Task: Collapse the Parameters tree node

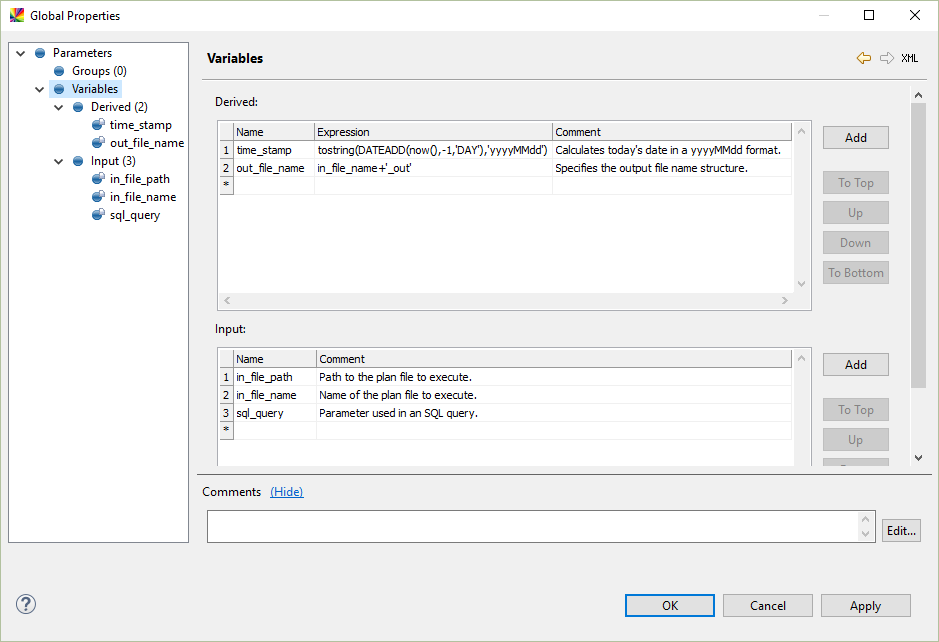Action: pos(21,53)
